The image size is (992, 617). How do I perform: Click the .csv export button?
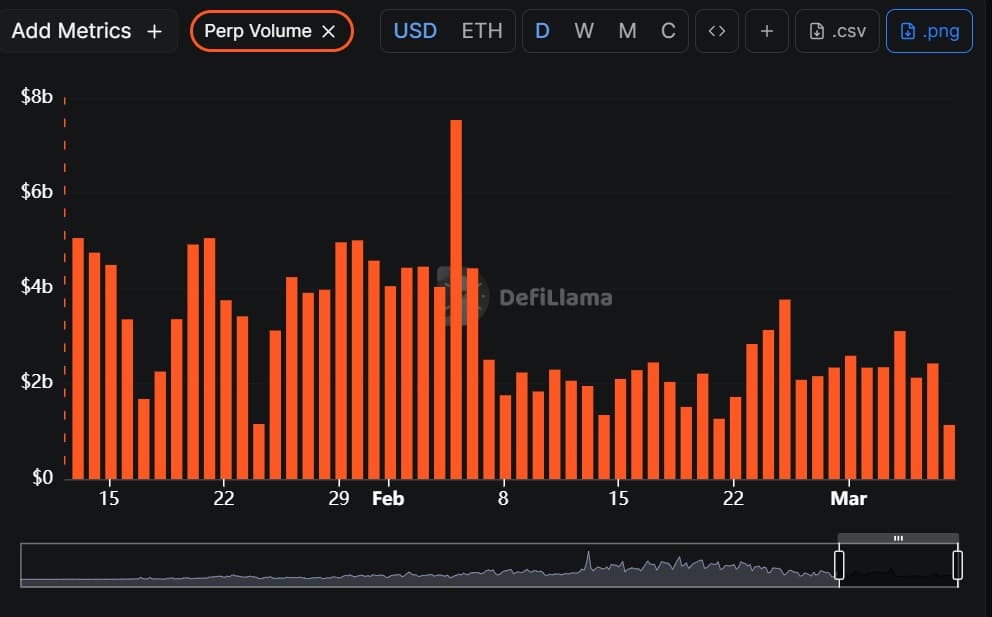point(837,31)
